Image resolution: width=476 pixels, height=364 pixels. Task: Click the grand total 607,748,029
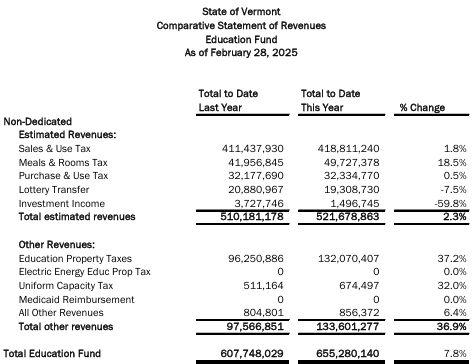(252, 354)
